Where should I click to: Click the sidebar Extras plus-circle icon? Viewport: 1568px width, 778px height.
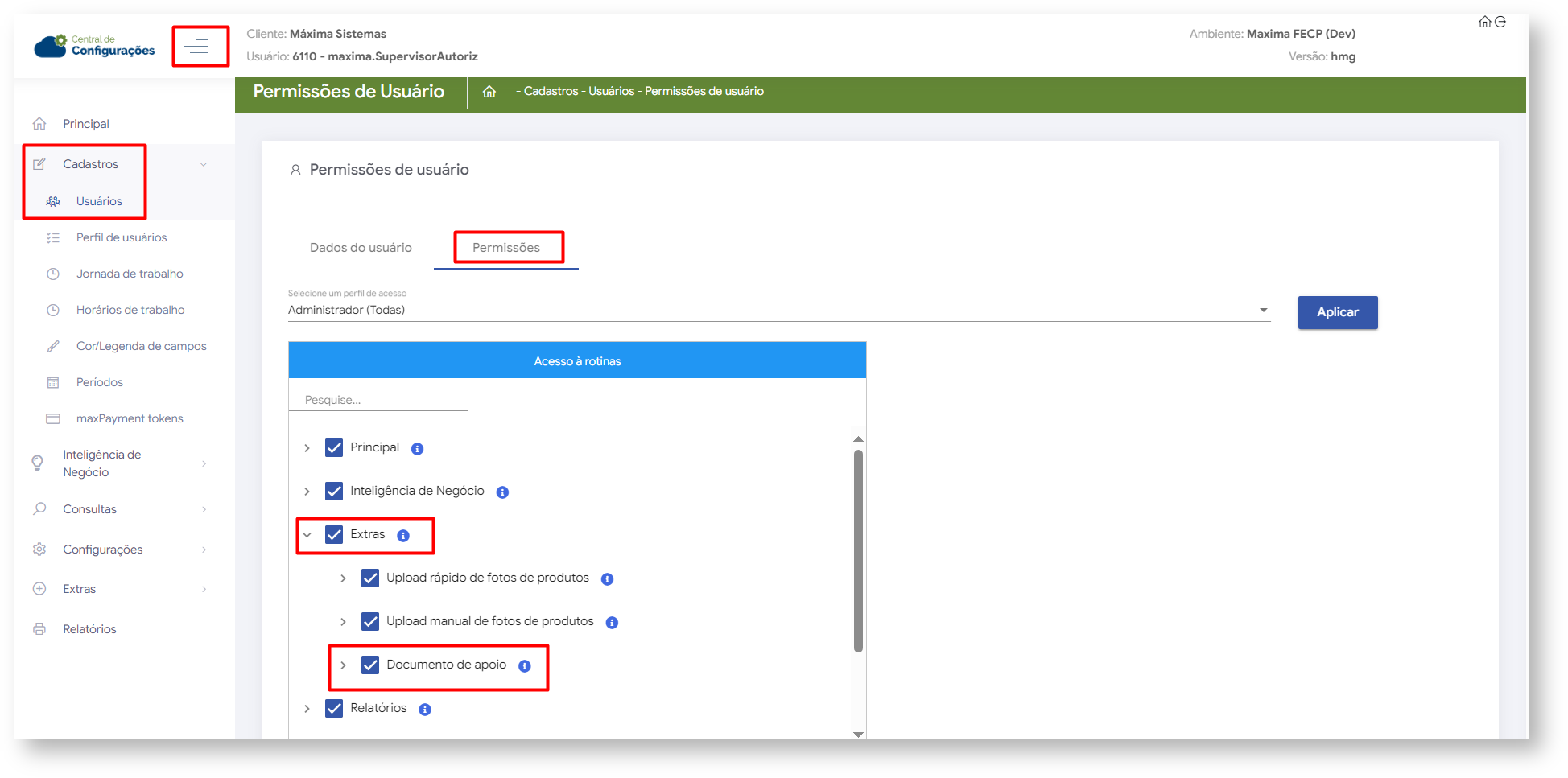[x=39, y=588]
